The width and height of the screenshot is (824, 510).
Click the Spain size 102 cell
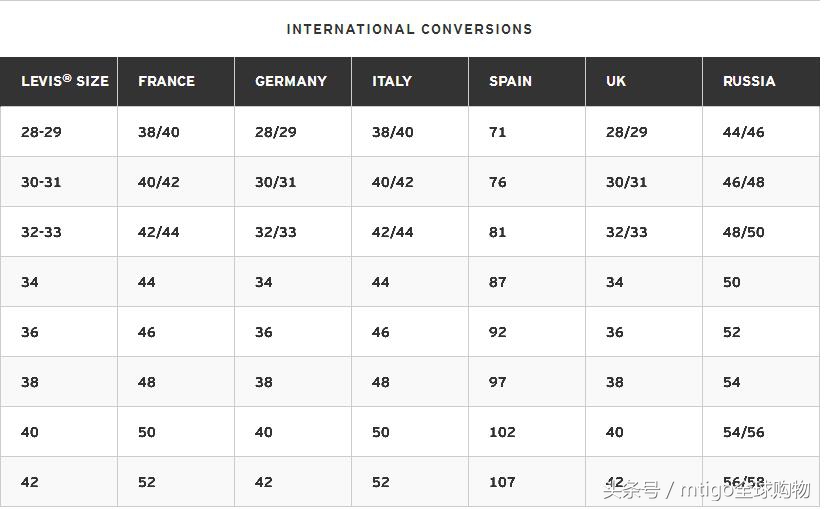pyautogui.click(x=502, y=432)
